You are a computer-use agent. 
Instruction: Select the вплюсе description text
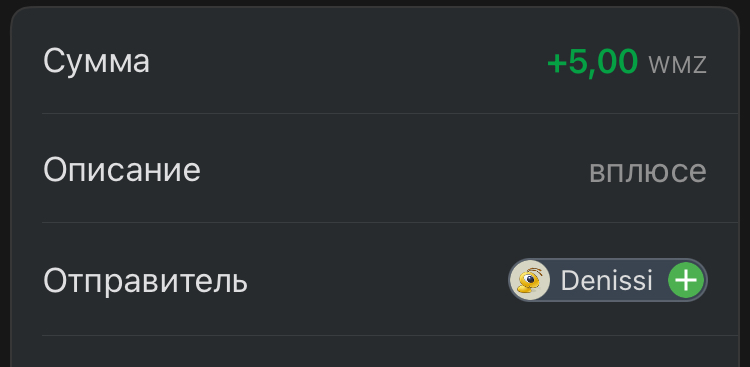coord(648,171)
